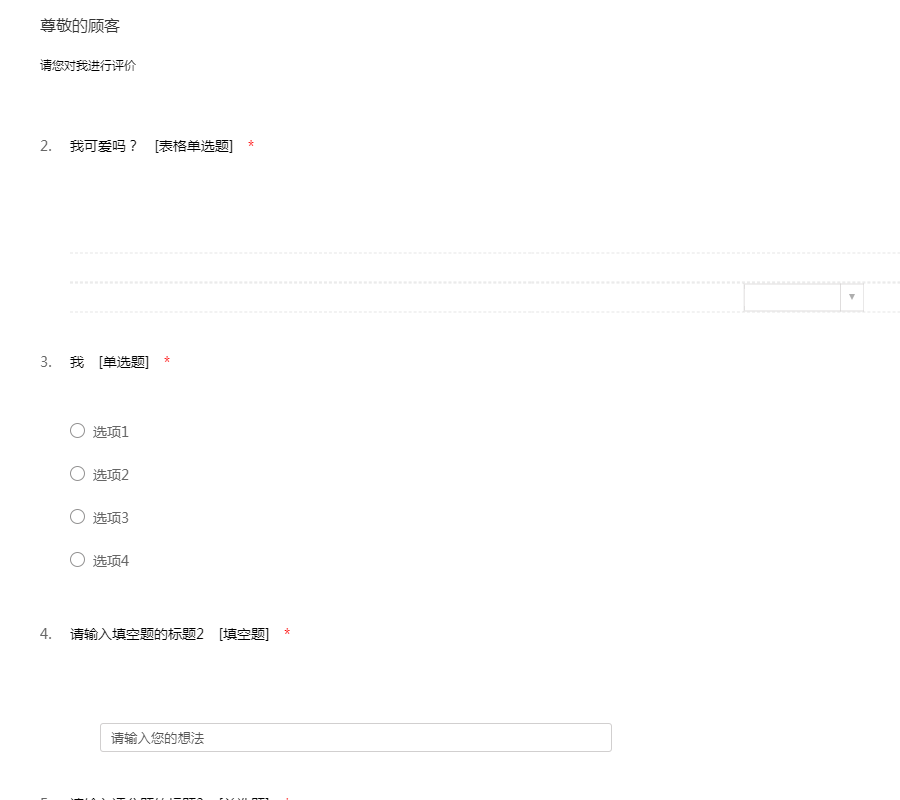
Task: Pick the 选项3 radio button
Action: tap(77, 517)
